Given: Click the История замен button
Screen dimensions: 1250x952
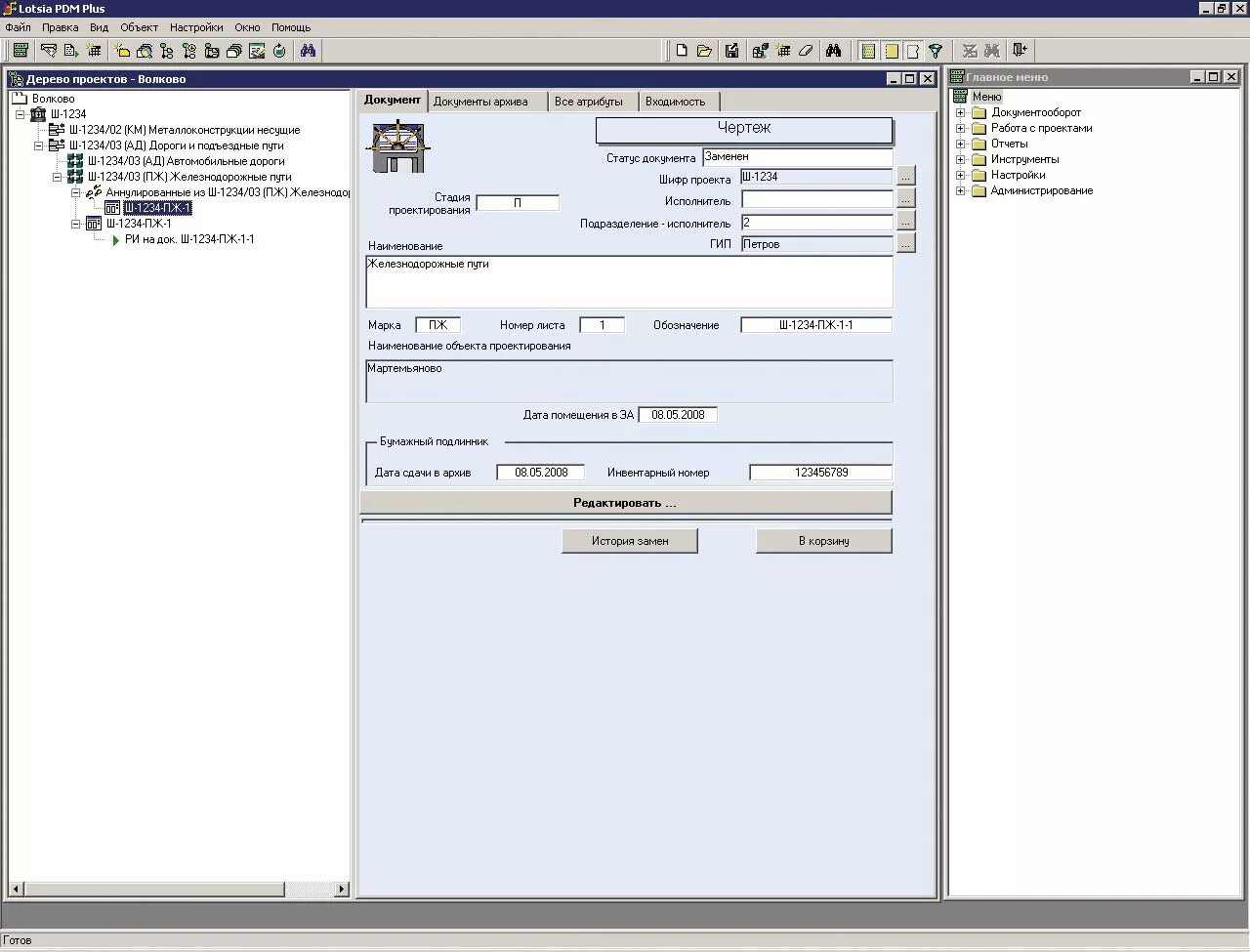Looking at the screenshot, I should 630,541.
